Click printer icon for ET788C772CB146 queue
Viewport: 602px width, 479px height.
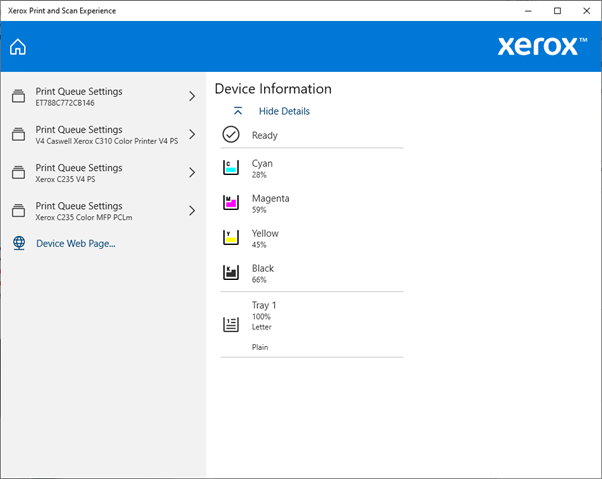tap(18, 96)
